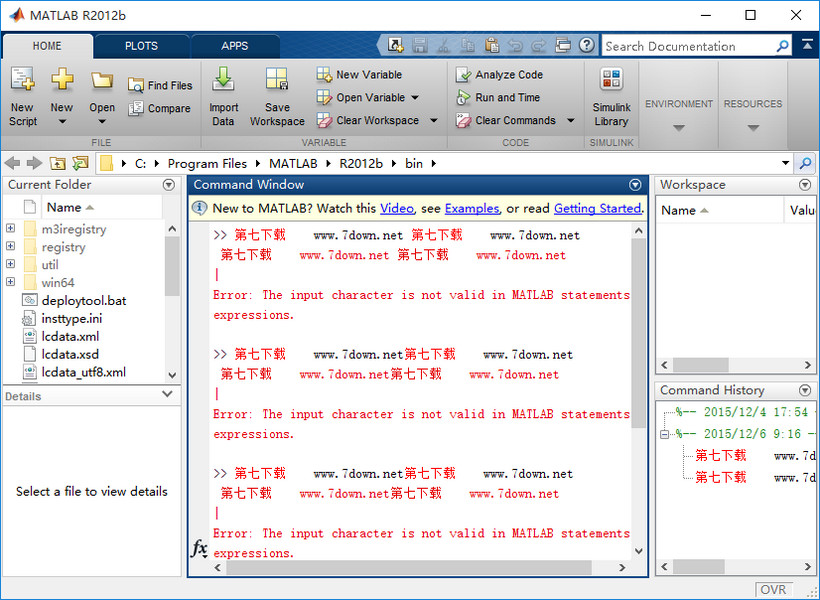Switch to the PLOTS tab
The image size is (820, 600).
click(141, 46)
